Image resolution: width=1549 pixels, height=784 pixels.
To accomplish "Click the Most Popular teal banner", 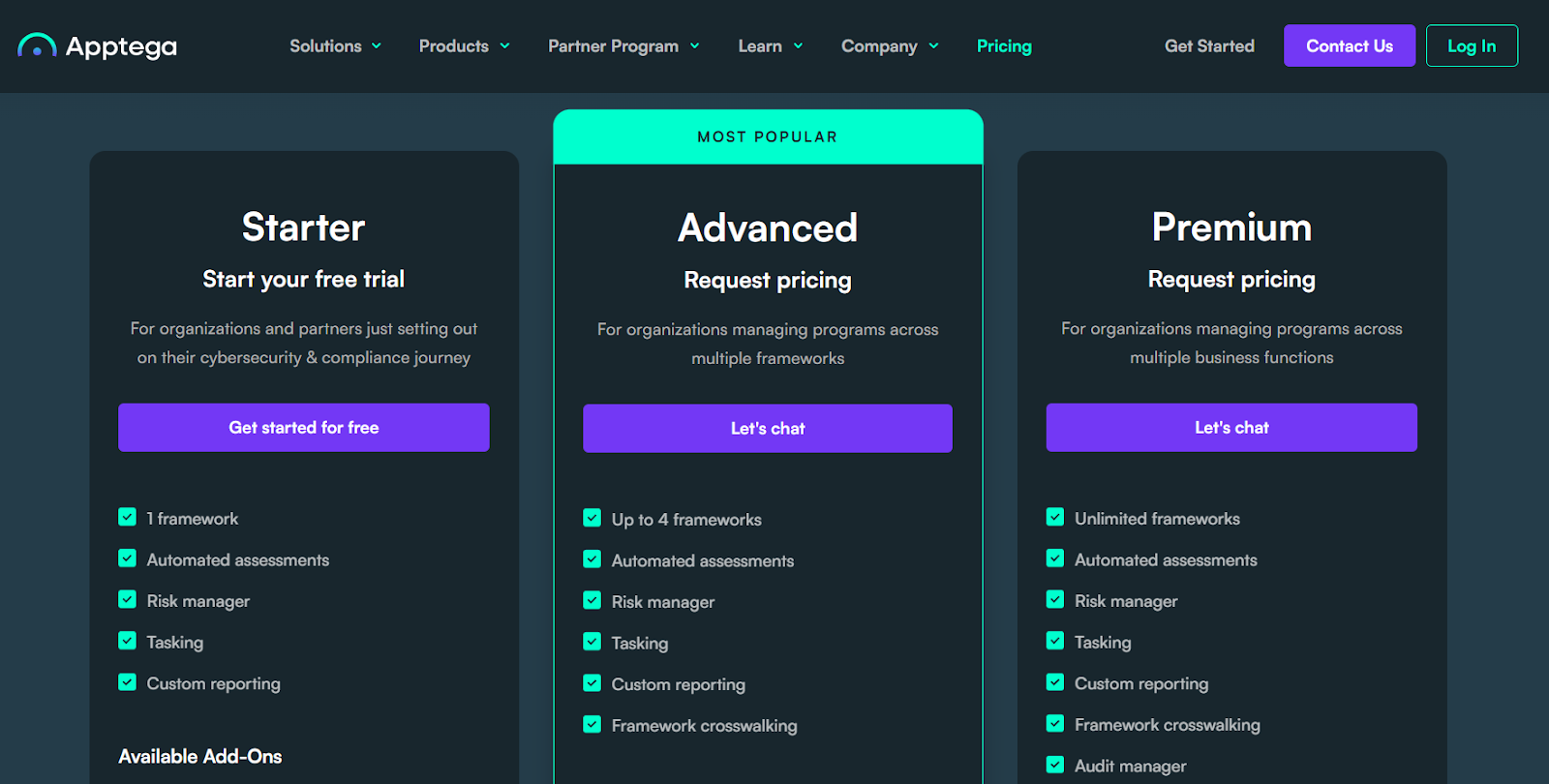I will (x=768, y=136).
